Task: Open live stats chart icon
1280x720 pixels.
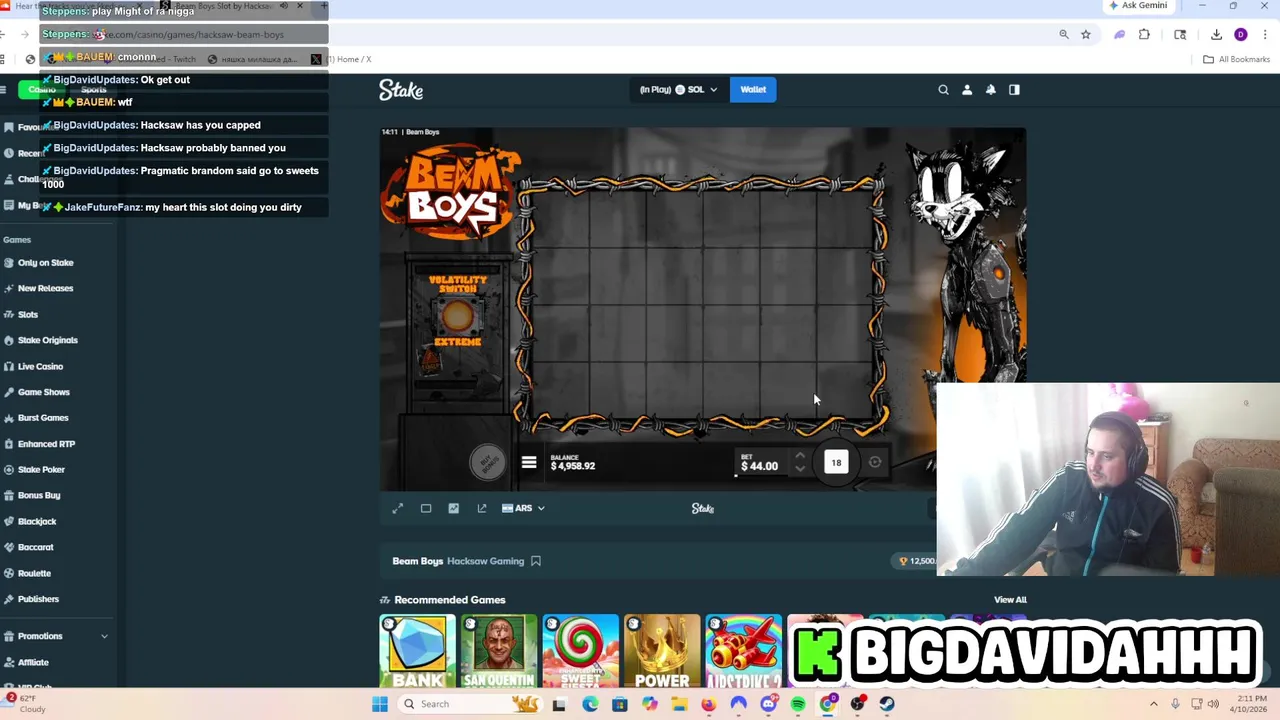Action: (454, 508)
